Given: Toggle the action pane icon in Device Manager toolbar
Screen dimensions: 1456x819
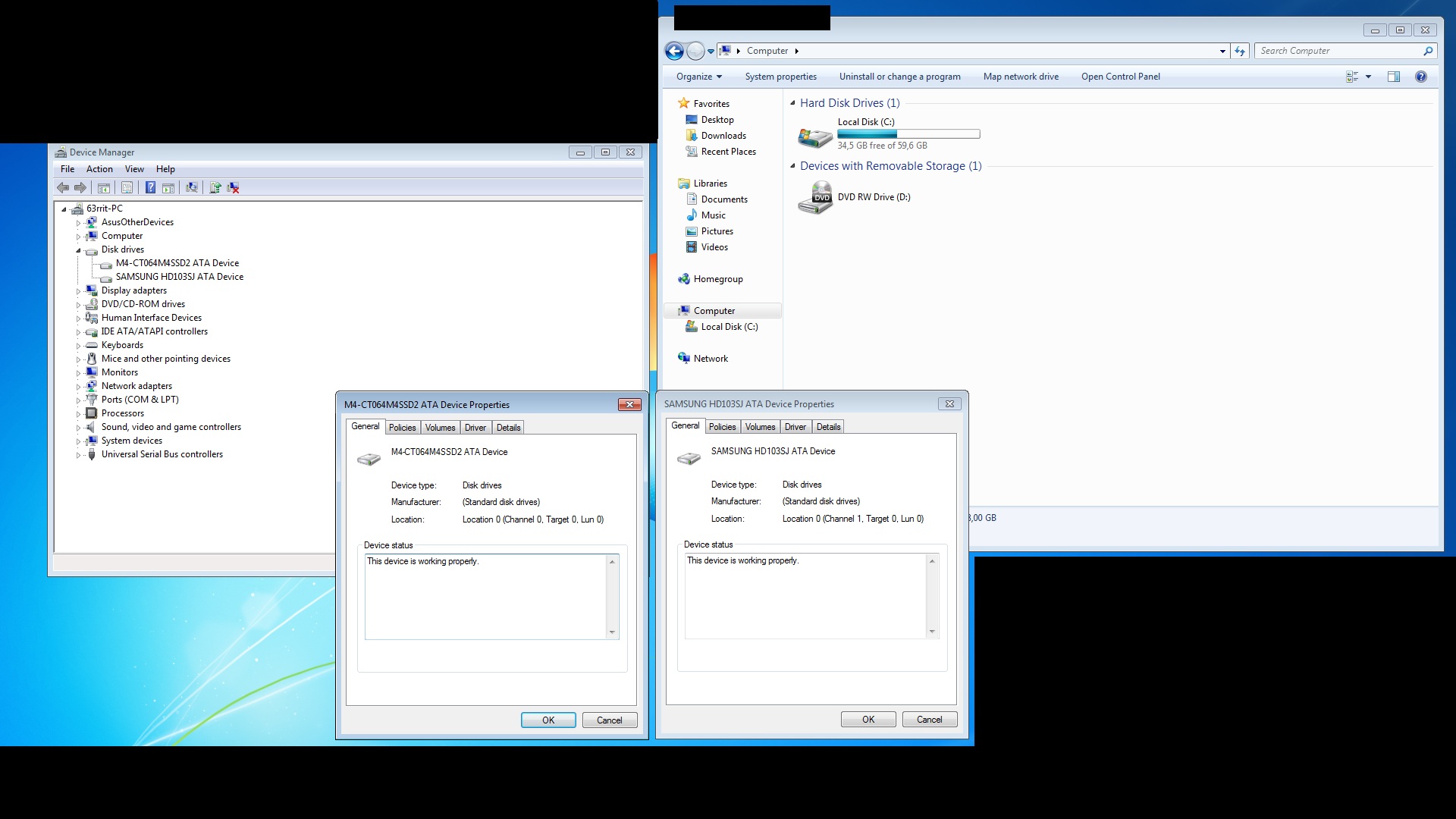Looking at the screenshot, I should pos(168,188).
